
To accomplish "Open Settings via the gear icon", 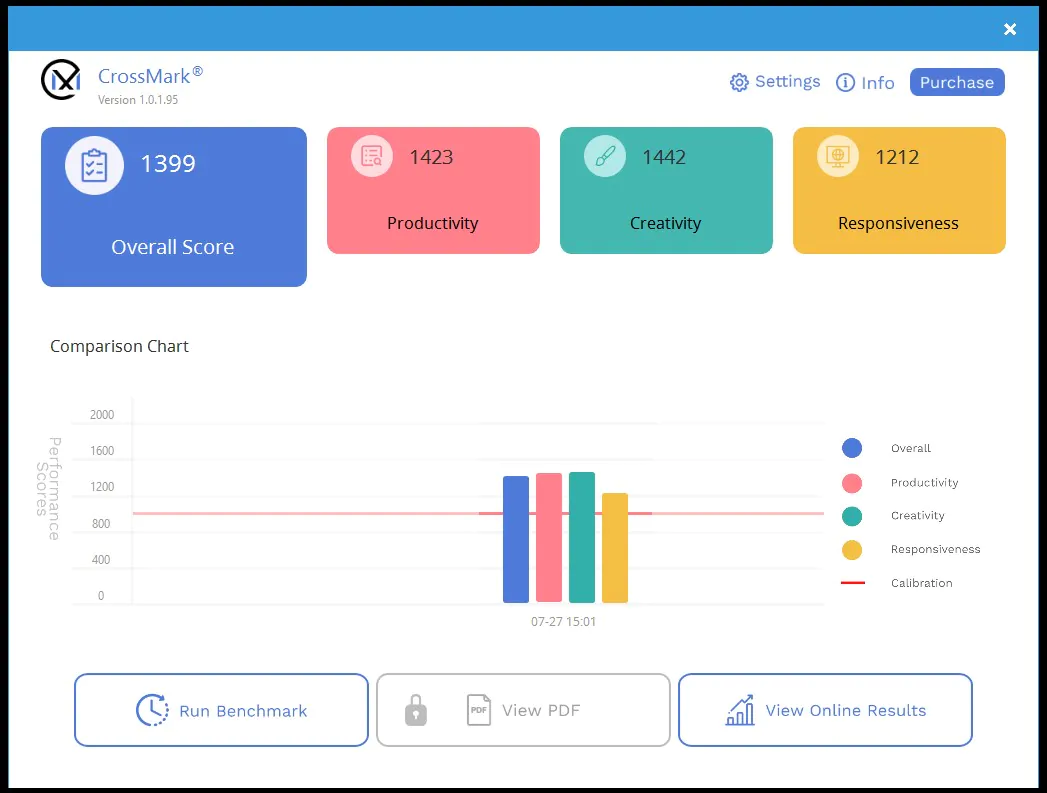I will 739,82.
